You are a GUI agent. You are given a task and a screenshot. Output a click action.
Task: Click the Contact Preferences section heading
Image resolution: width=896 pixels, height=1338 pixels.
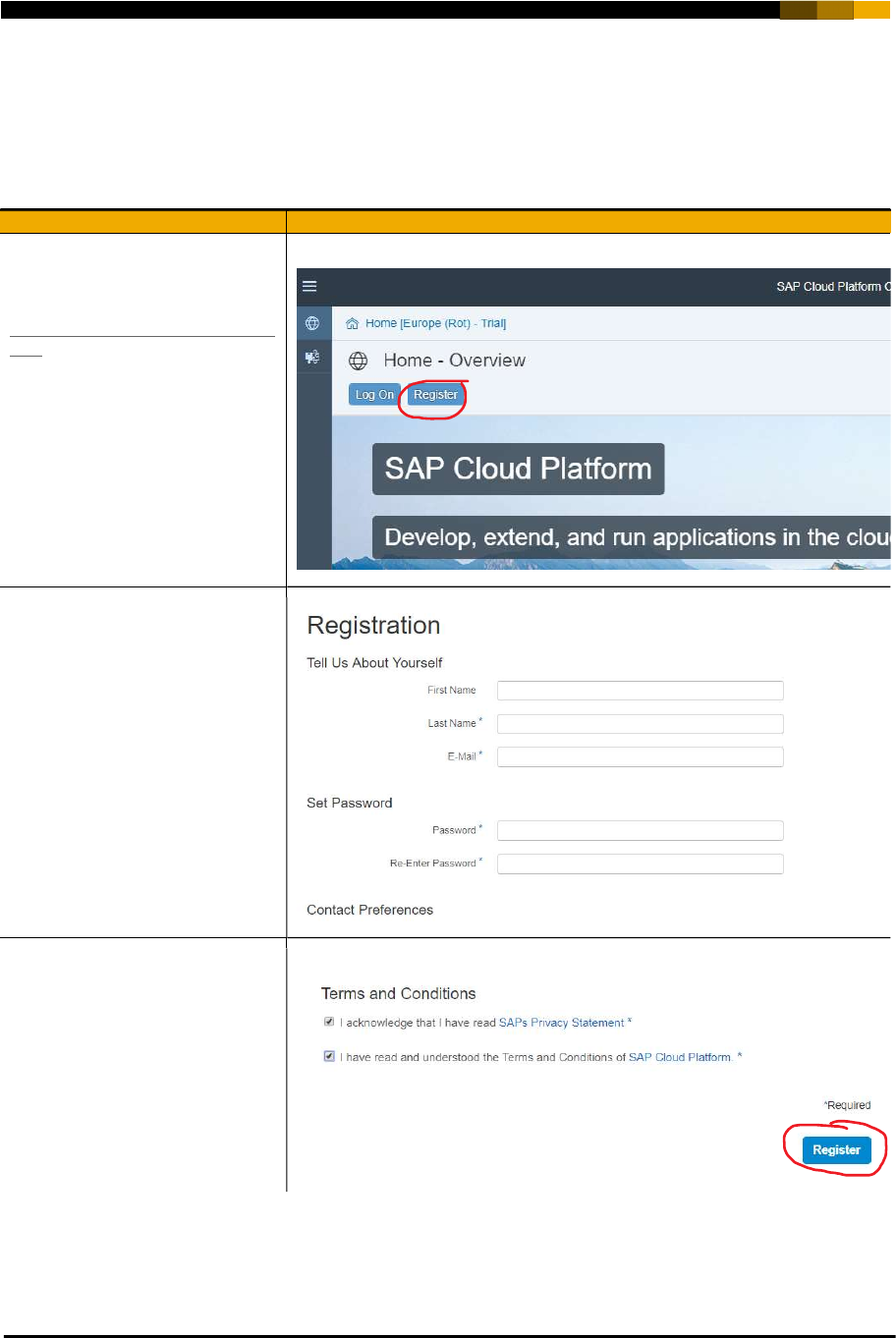click(x=369, y=910)
